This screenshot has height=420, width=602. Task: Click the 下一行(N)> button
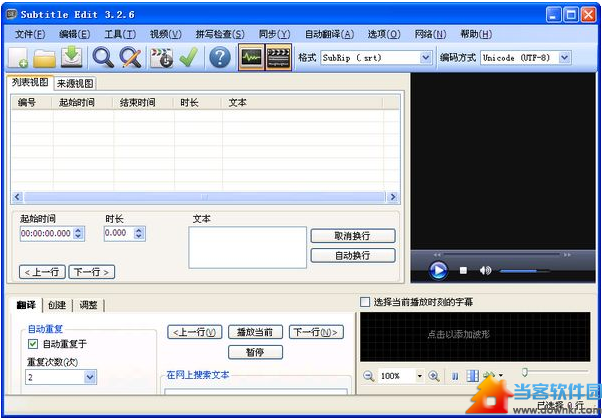tap(316, 332)
